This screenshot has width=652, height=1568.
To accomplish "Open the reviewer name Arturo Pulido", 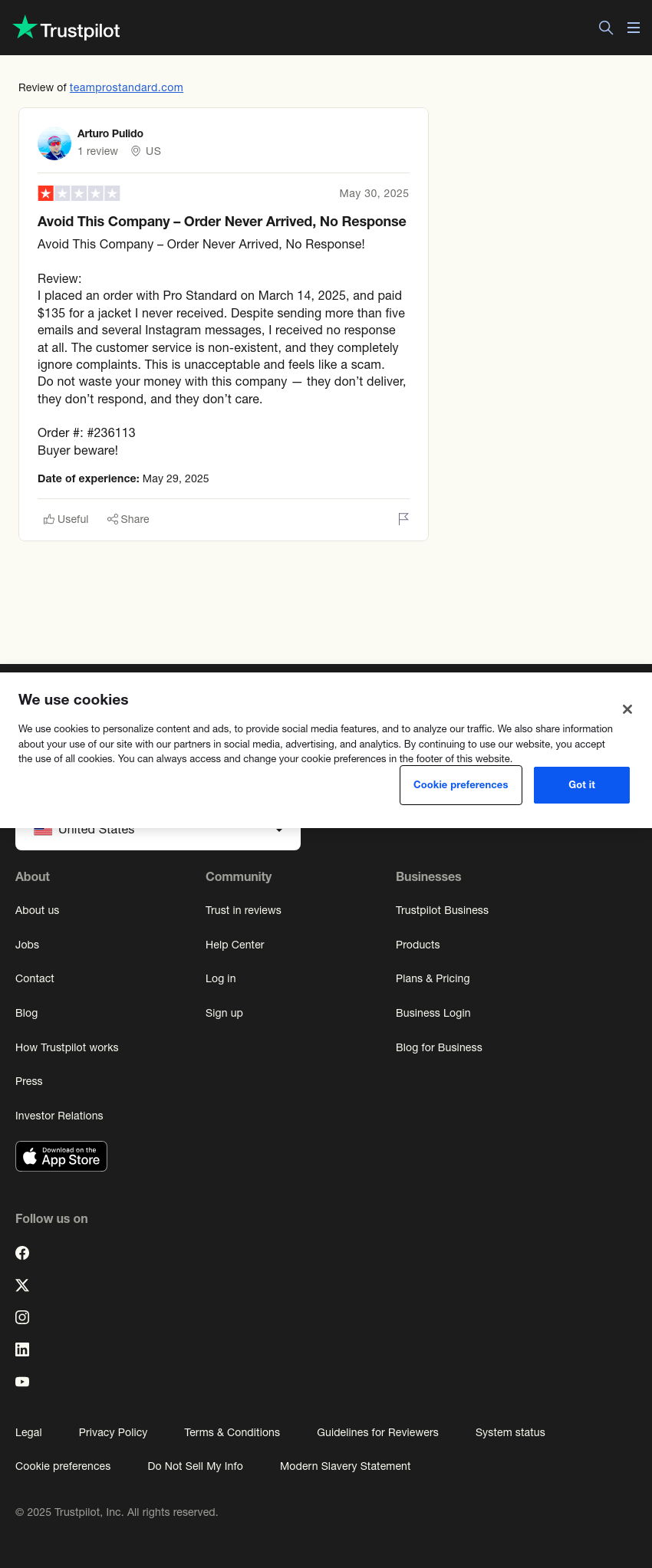I will pyautogui.click(x=110, y=133).
